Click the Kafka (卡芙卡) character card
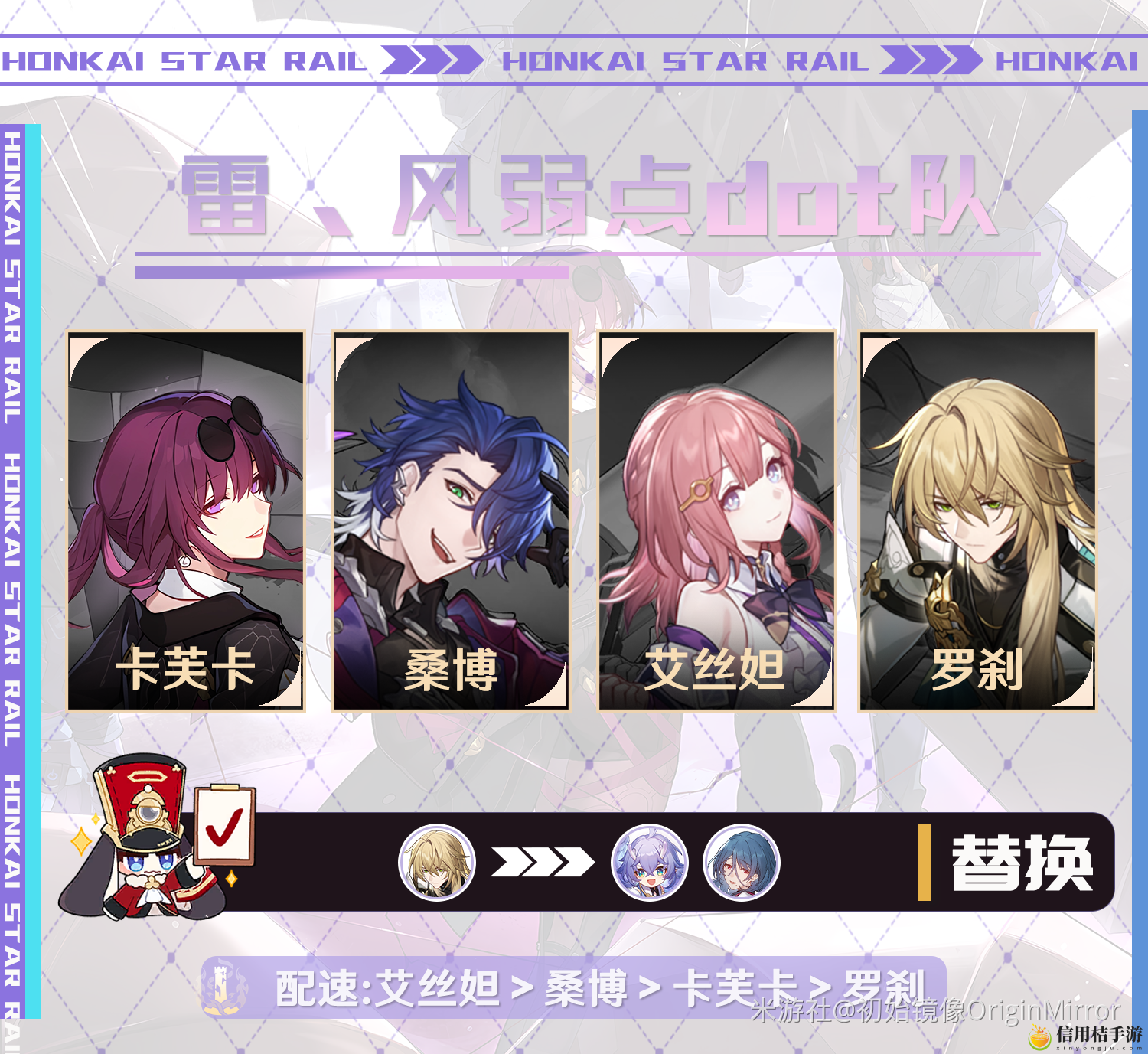Screen dimensions: 1148x1054 pyautogui.click(x=186, y=520)
